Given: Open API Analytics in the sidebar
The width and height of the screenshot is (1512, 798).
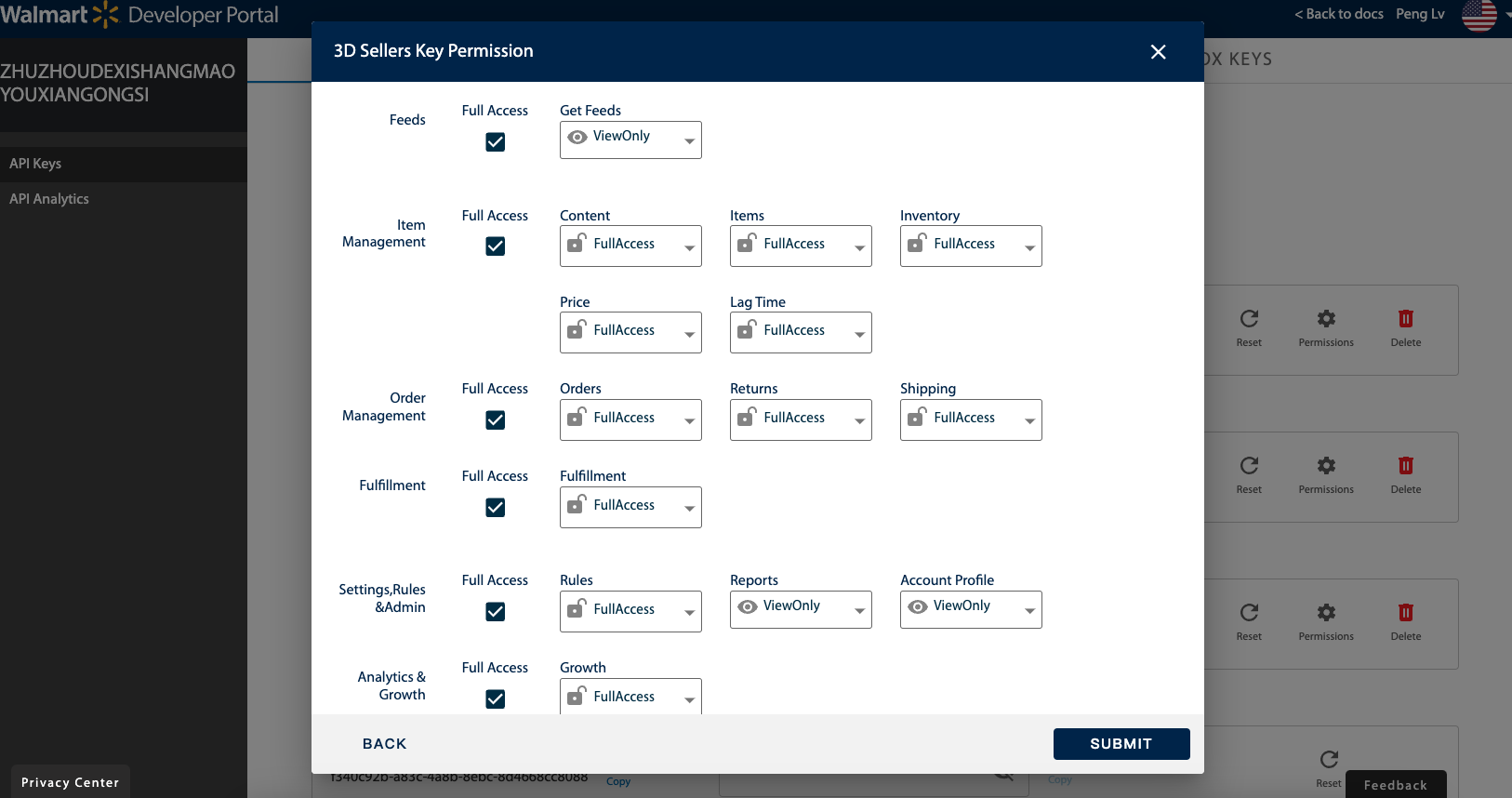Looking at the screenshot, I should click(x=124, y=199).
